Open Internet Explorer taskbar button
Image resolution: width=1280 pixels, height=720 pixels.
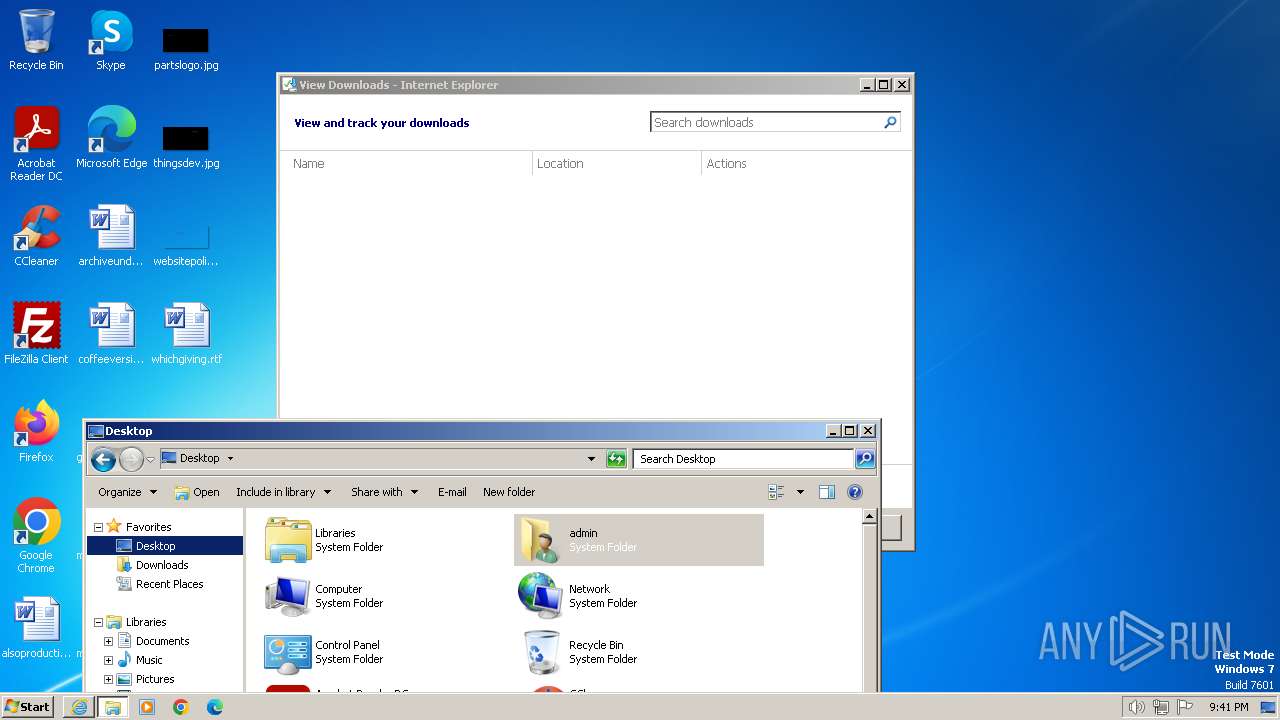79,707
